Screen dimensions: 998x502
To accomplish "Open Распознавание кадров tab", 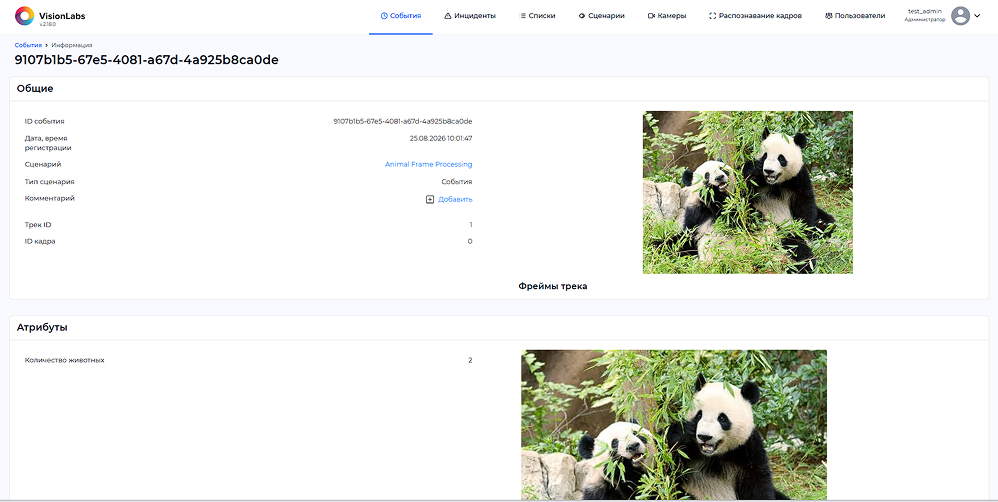I will pos(755,16).
